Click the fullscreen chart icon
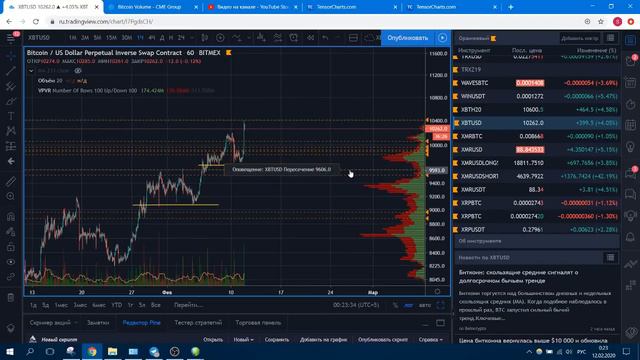This screenshot has height=360, width=640. point(440,305)
